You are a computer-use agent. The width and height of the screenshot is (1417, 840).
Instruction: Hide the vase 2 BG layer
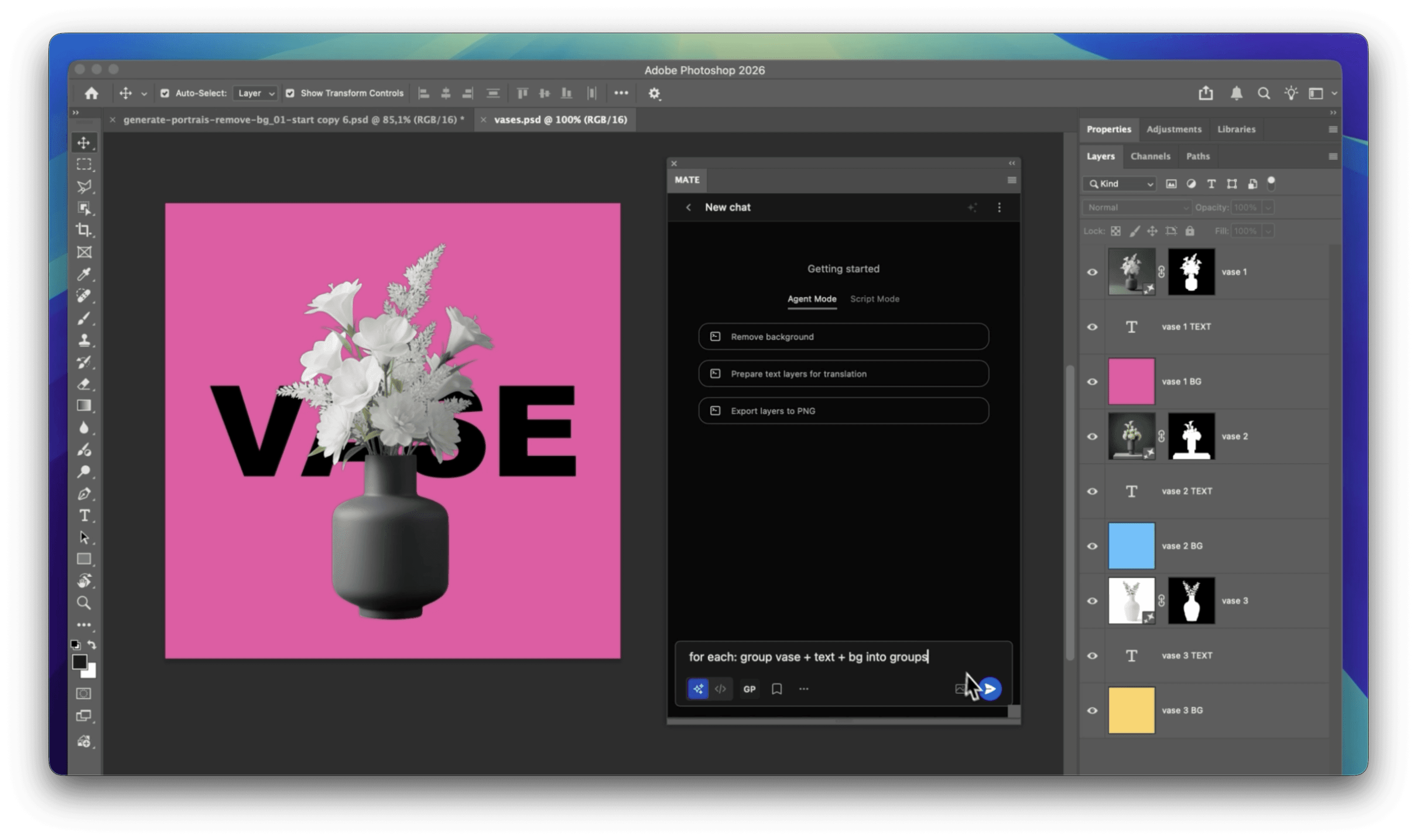(x=1093, y=545)
